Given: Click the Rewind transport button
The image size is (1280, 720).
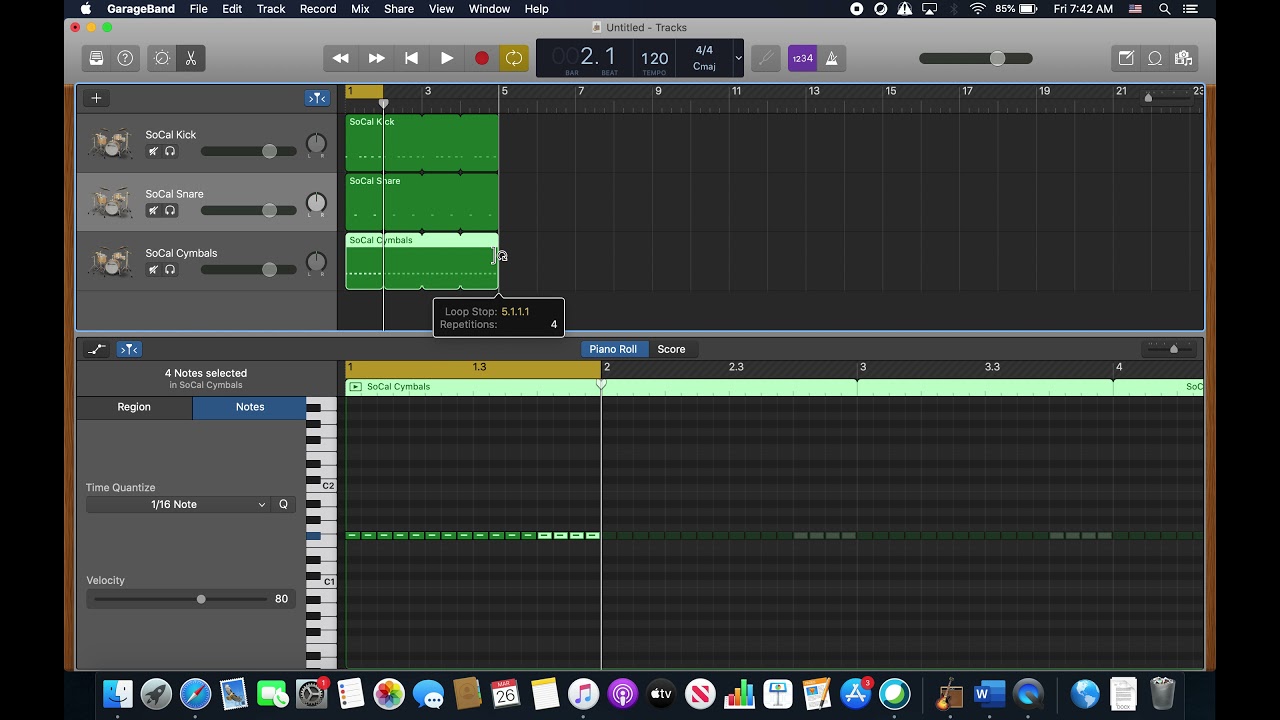Looking at the screenshot, I should [341, 58].
